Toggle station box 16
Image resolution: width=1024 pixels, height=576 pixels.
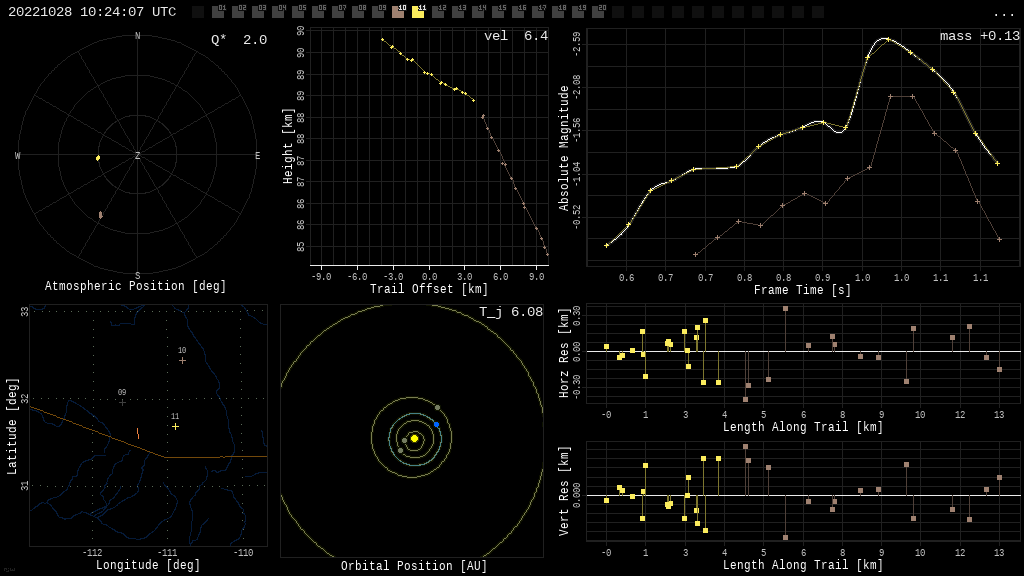pos(517,12)
